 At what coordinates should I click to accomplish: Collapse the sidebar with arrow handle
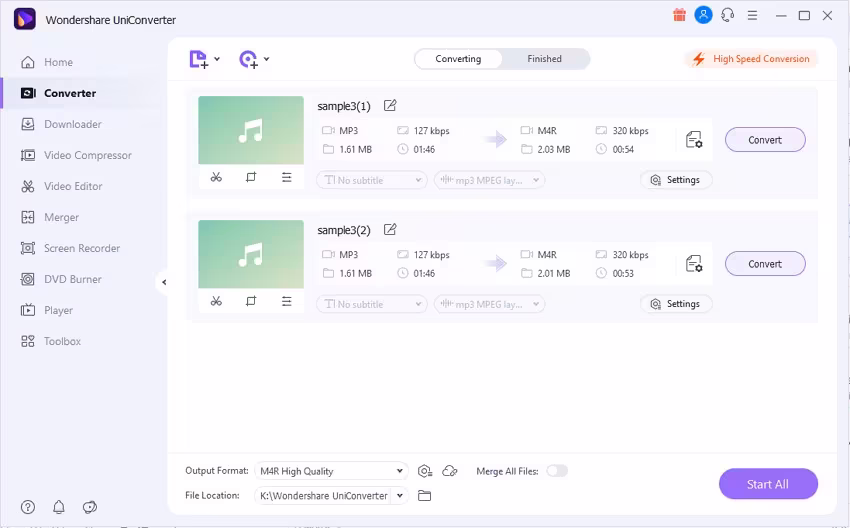(164, 282)
